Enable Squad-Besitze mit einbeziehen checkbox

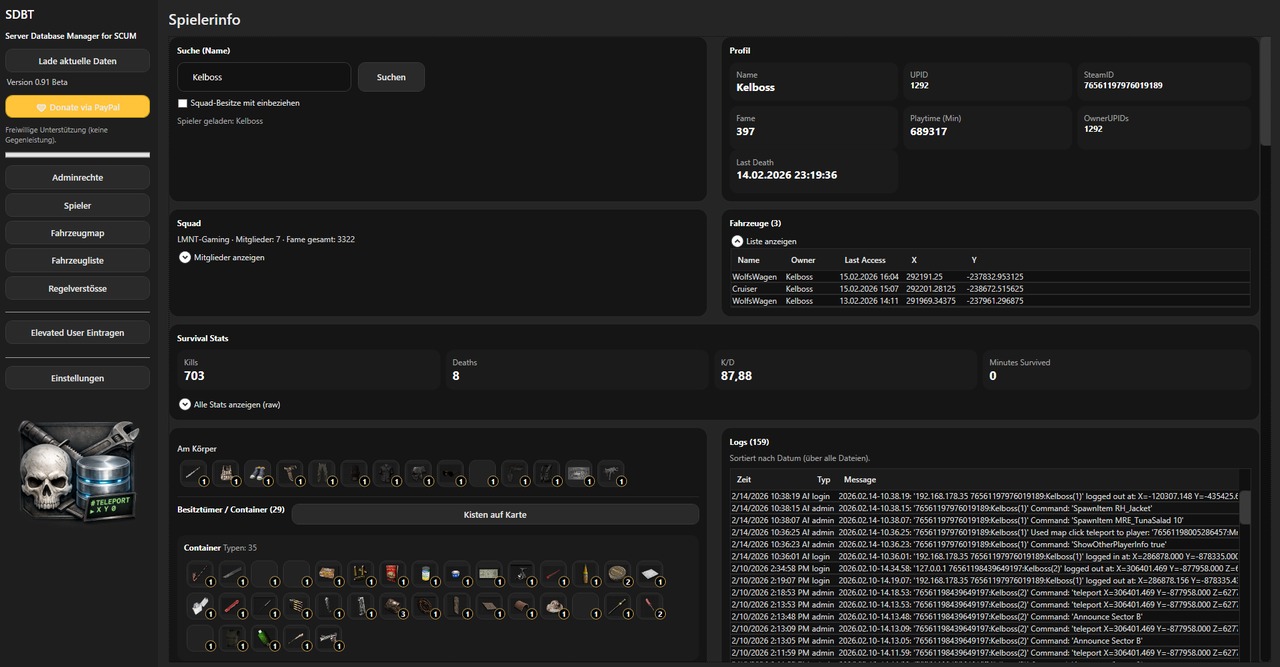pyautogui.click(x=183, y=103)
